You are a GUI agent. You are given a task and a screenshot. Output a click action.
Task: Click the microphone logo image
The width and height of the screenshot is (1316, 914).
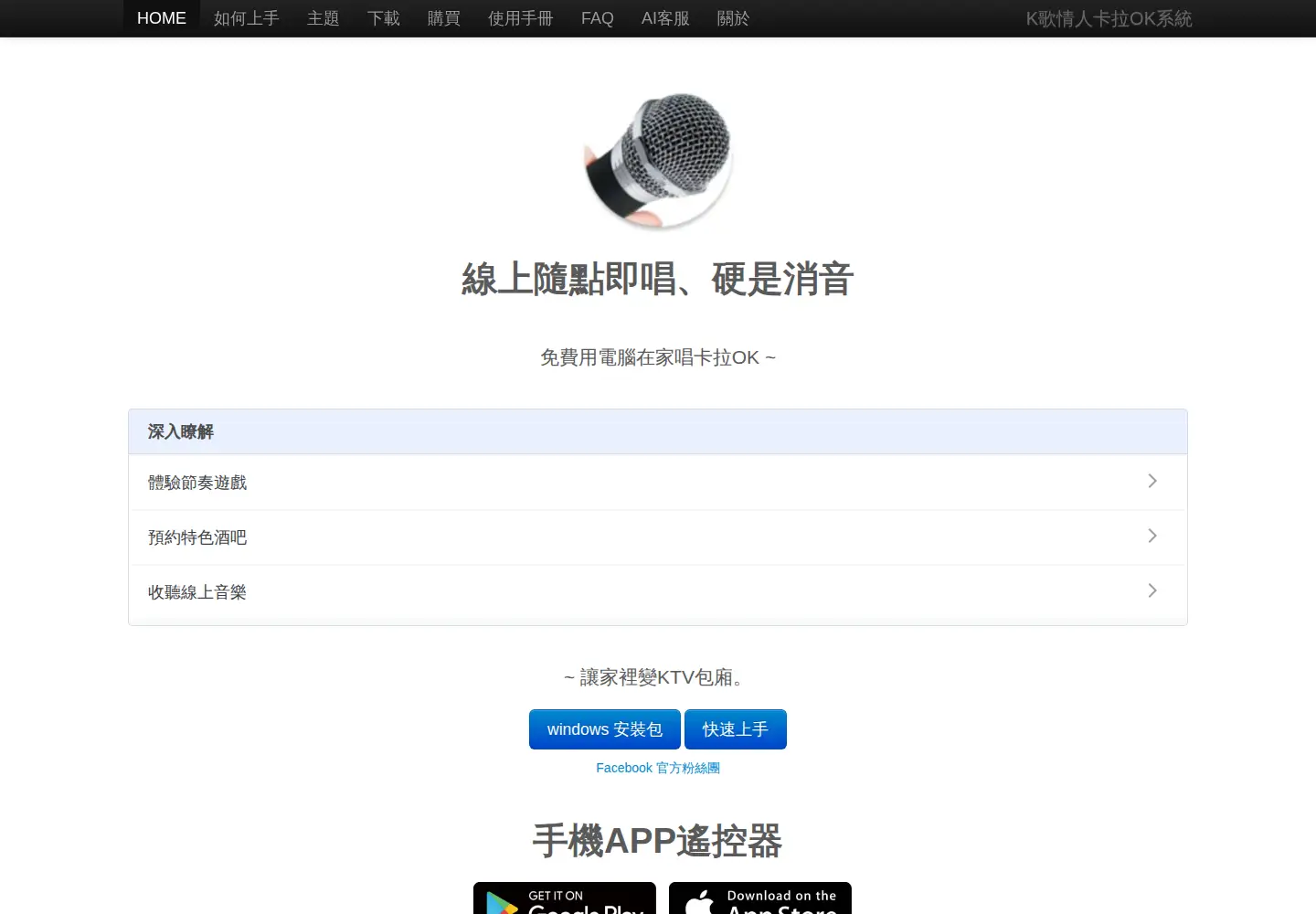658,160
